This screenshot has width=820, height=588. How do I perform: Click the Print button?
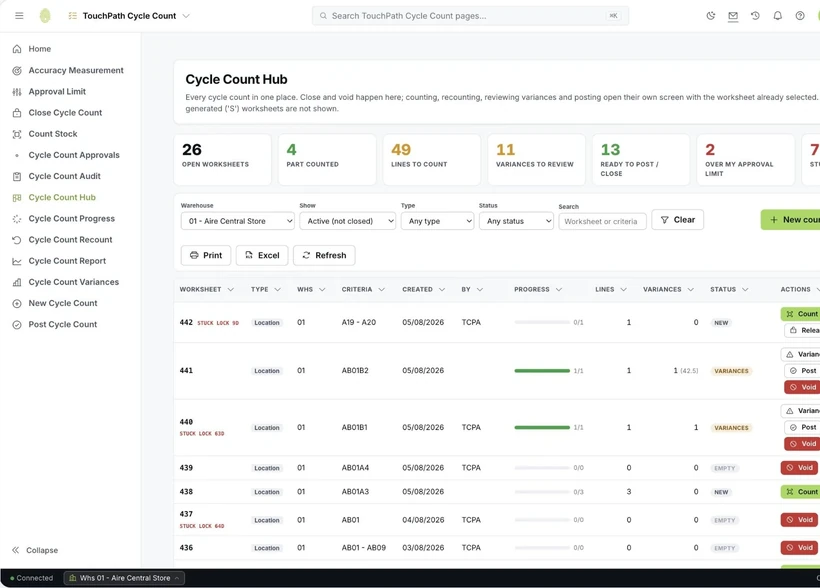(x=206, y=255)
